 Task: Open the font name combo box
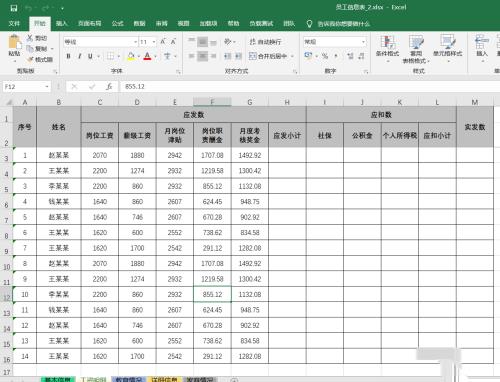(x=101, y=42)
